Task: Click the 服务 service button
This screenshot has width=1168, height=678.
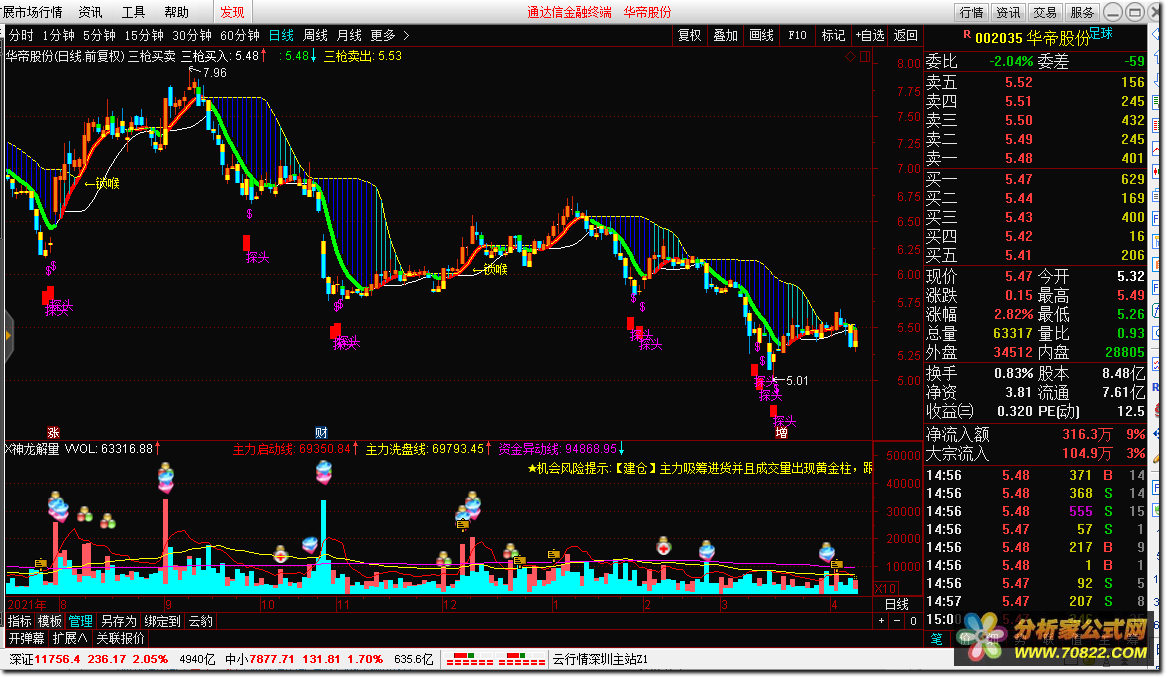Action: (1081, 12)
